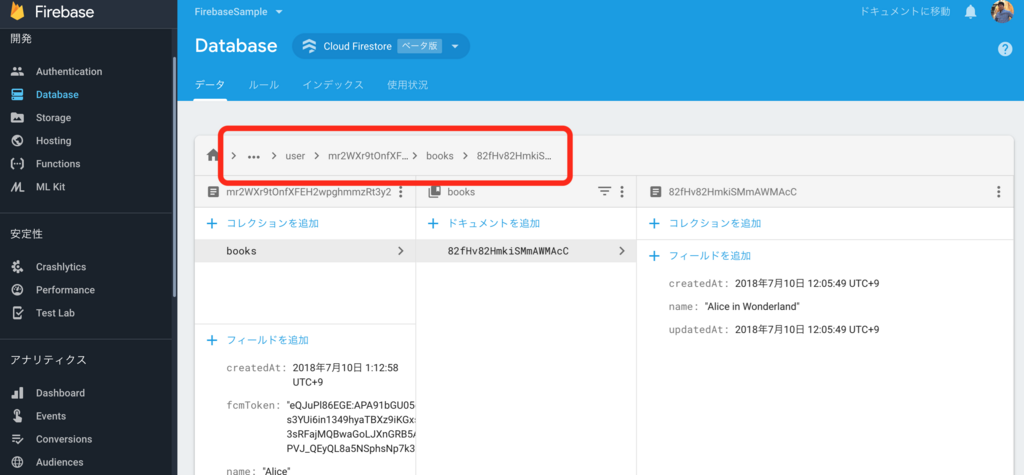Click the filter icon in books column
The image size is (1024, 475).
pyautogui.click(x=605, y=191)
